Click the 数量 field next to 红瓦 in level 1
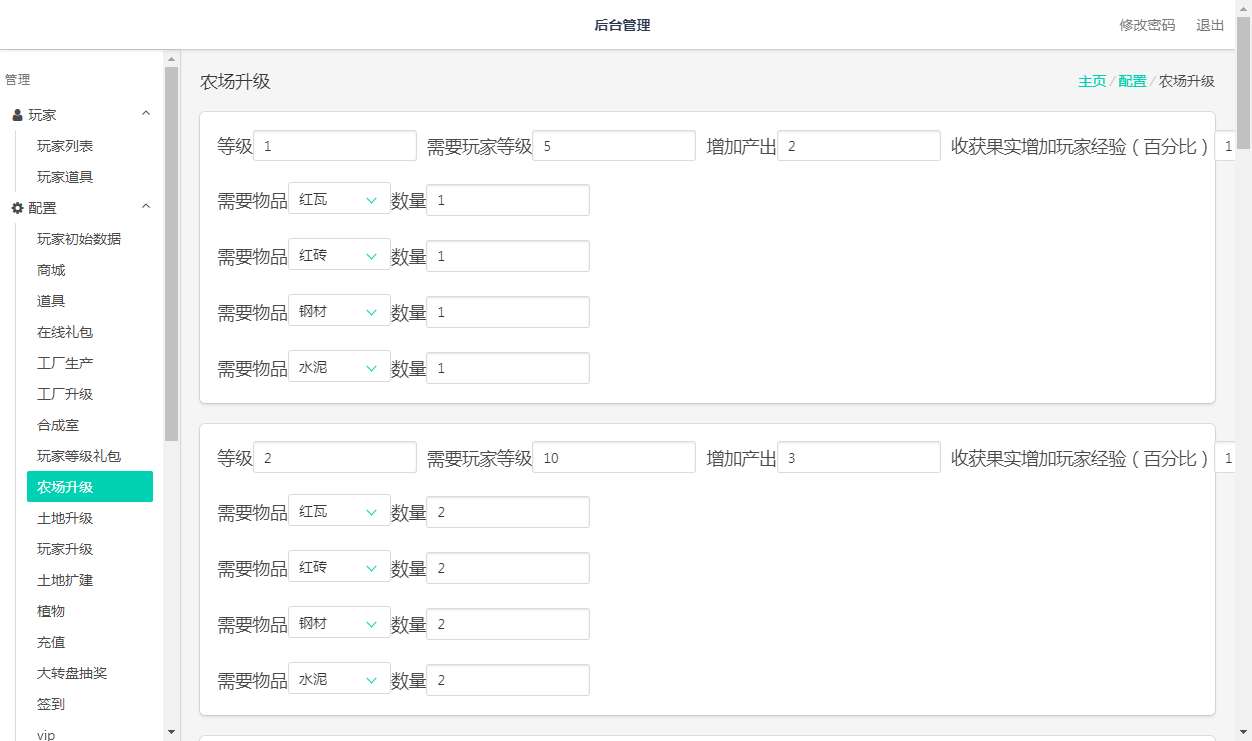This screenshot has height=741, width=1252. tap(508, 200)
